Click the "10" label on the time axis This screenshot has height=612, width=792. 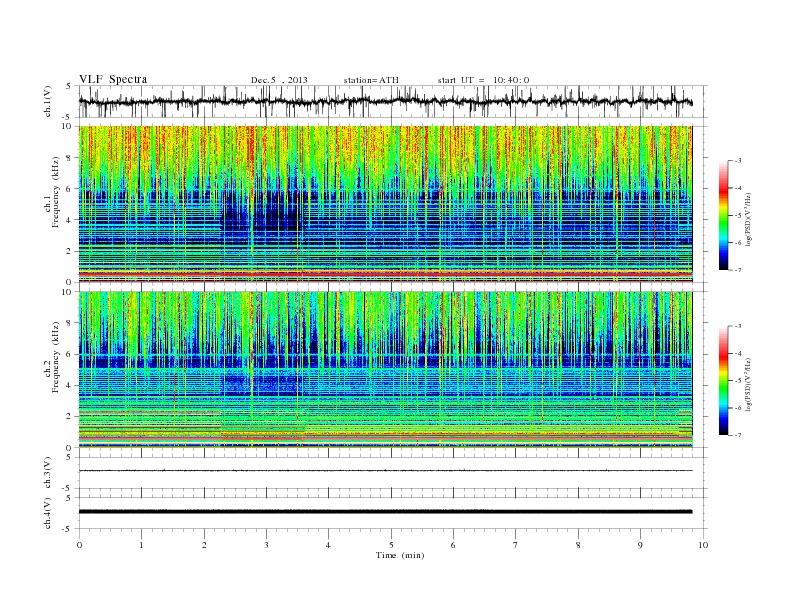[x=703, y=545]
